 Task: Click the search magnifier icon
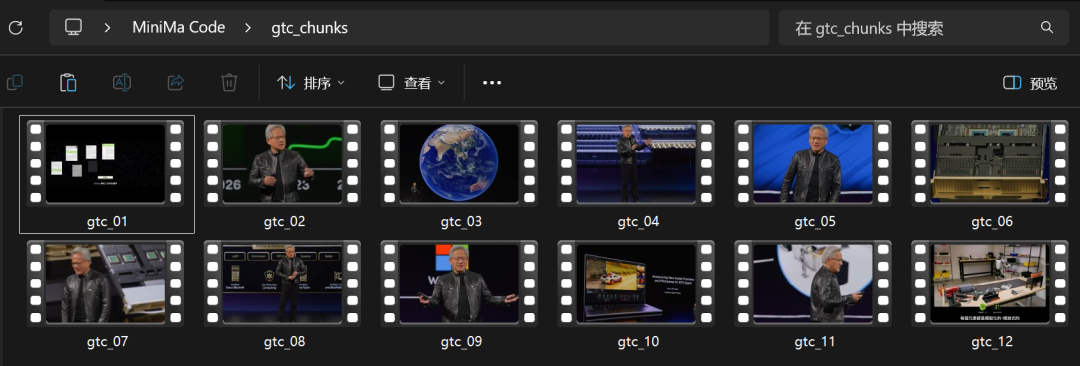click(x=1046, y=28)
